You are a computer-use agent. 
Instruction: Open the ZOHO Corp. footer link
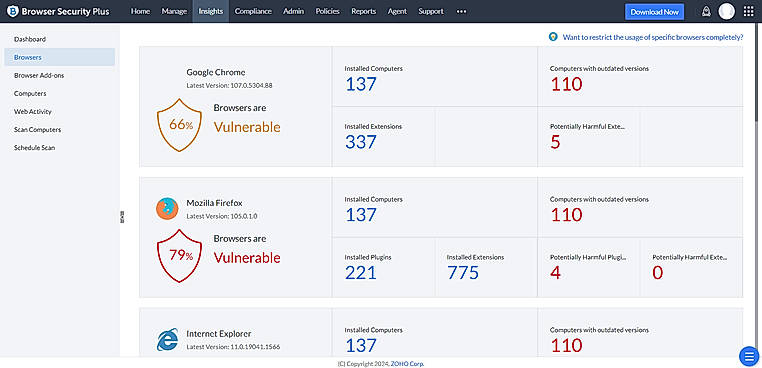click(x=407, y=363)
